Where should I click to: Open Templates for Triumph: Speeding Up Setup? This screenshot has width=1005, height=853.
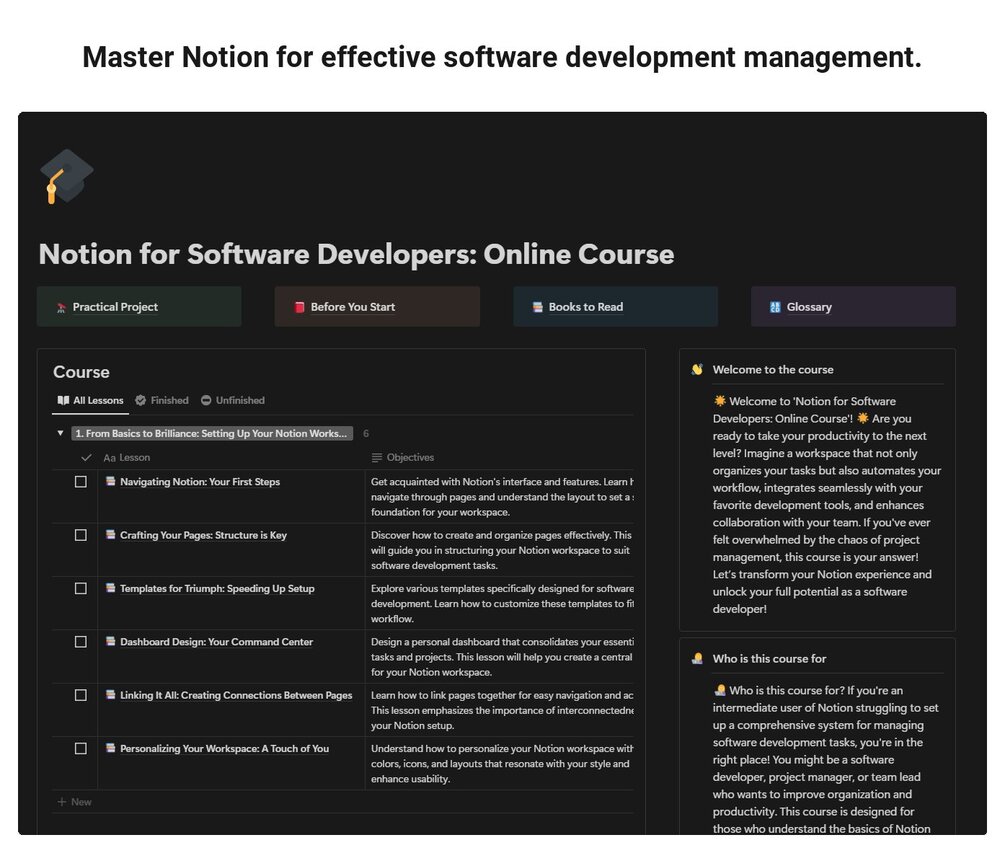pyautogui.click(x=217, y=588)
